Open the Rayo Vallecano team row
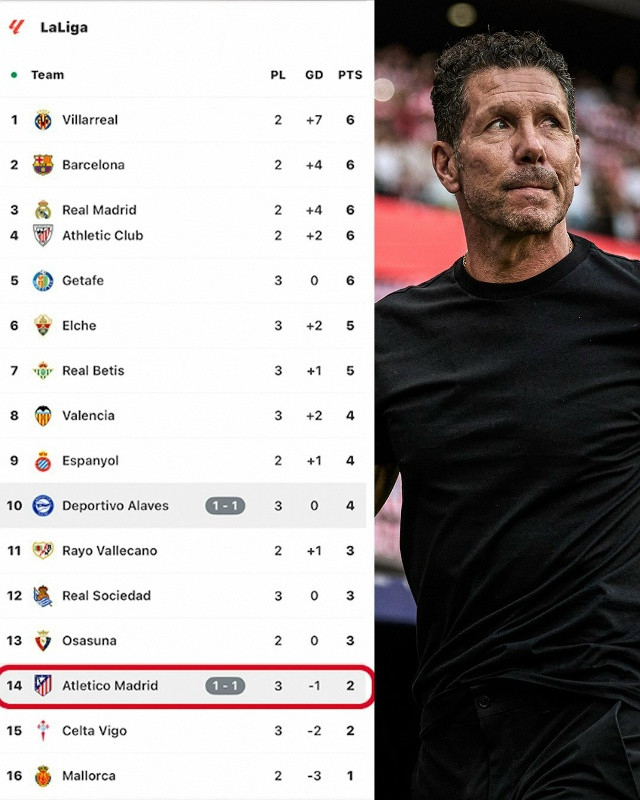The width and height of the screenshot is (640, 800). click(x=183, y=551)
